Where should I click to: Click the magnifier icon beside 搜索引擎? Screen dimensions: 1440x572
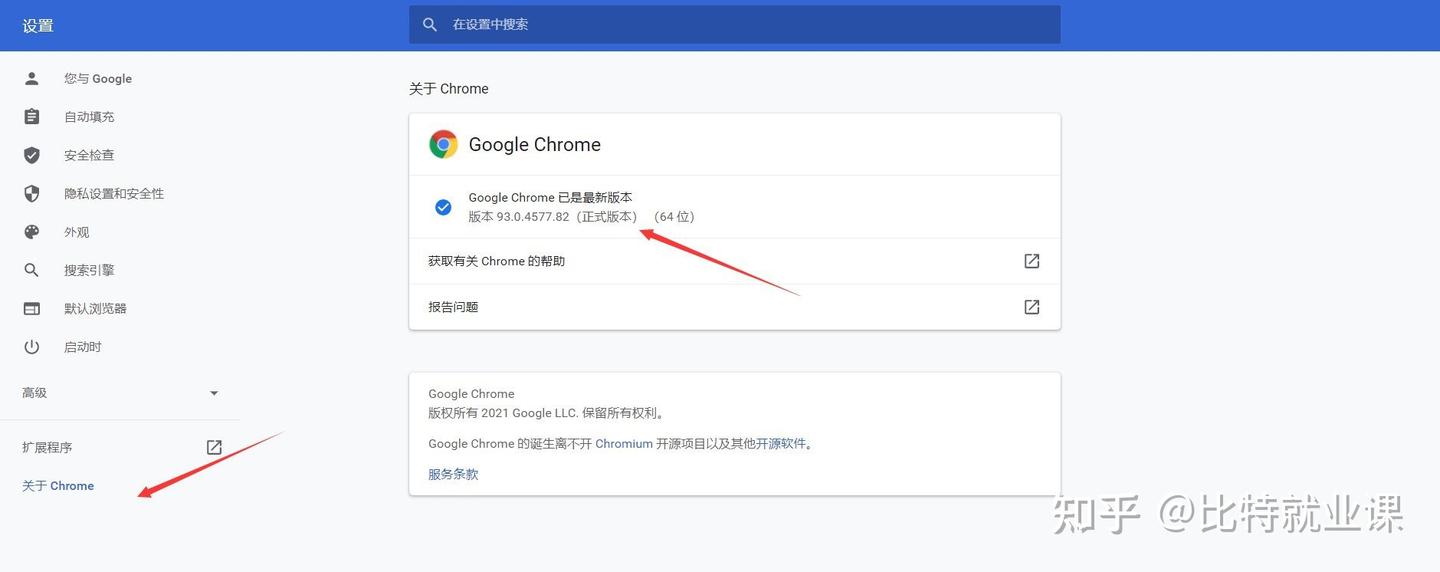(32, 270)
